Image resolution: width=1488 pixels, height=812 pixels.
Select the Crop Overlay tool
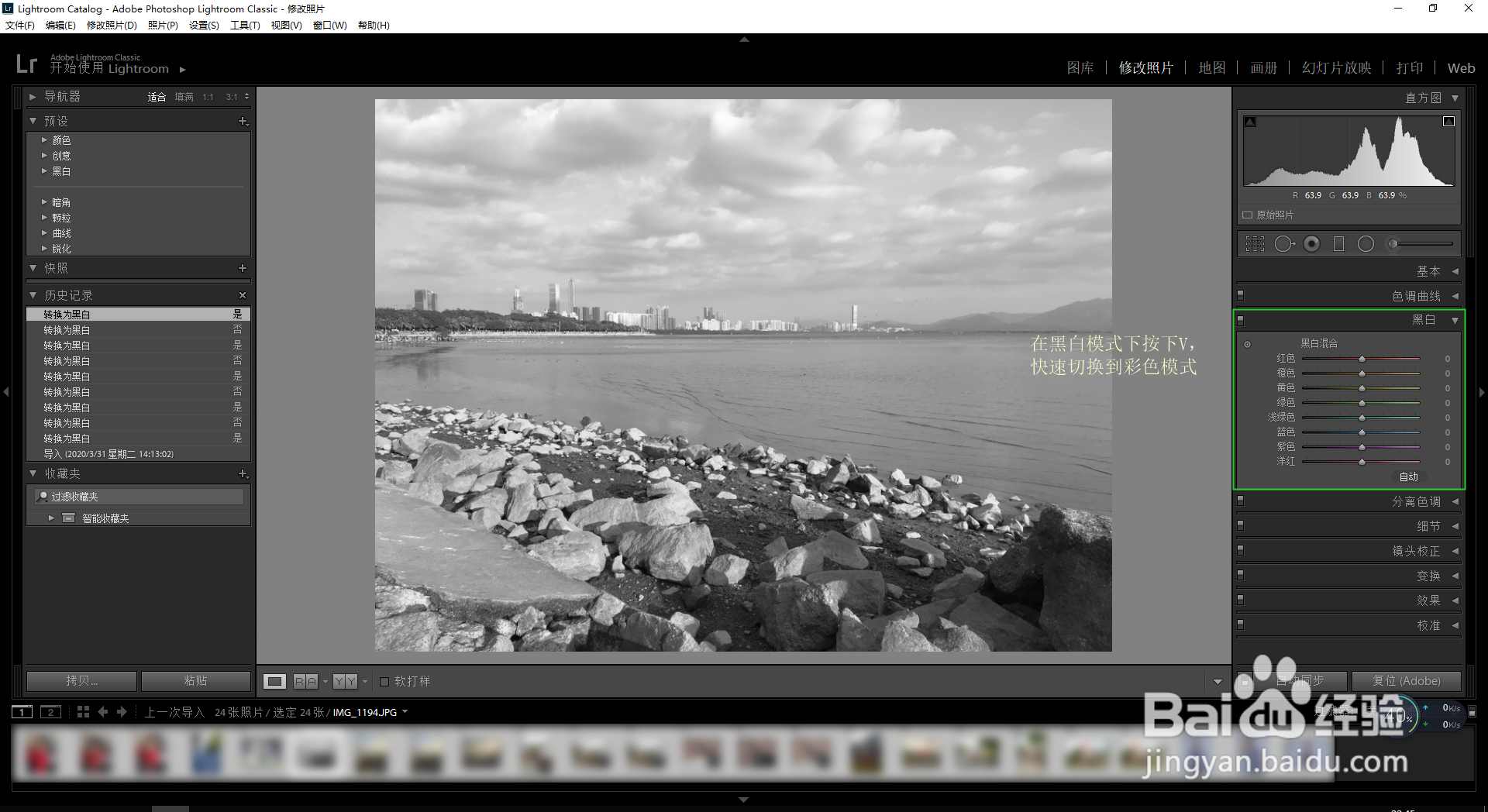(1255, 243)
